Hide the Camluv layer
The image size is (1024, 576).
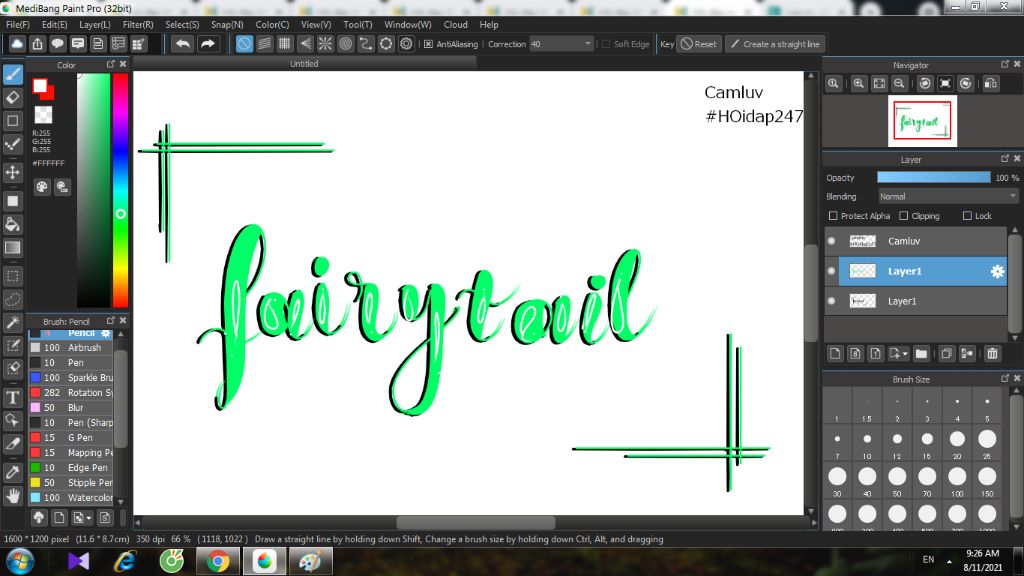pos(831,241)
